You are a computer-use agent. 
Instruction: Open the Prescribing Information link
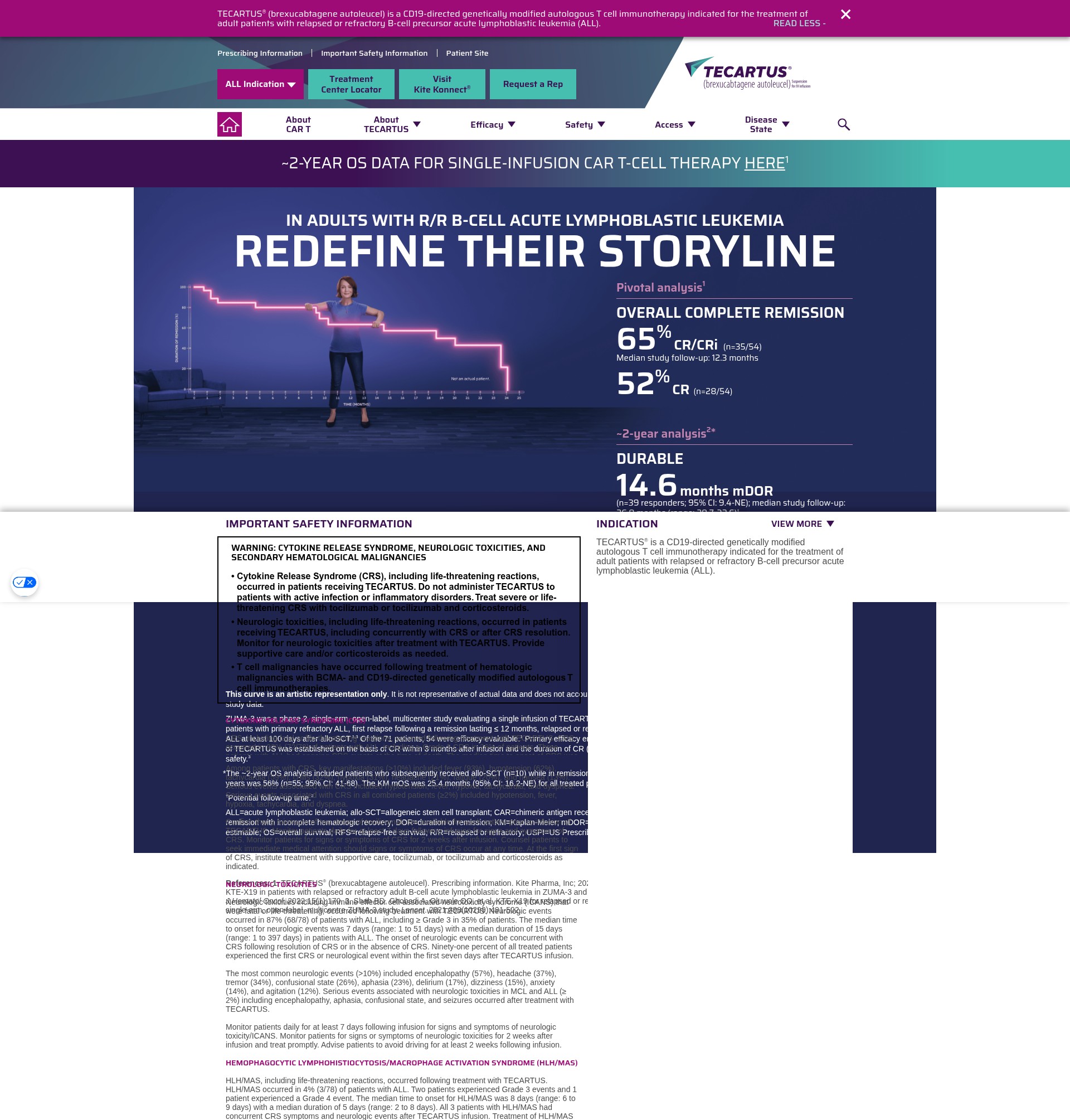[260, 53]
